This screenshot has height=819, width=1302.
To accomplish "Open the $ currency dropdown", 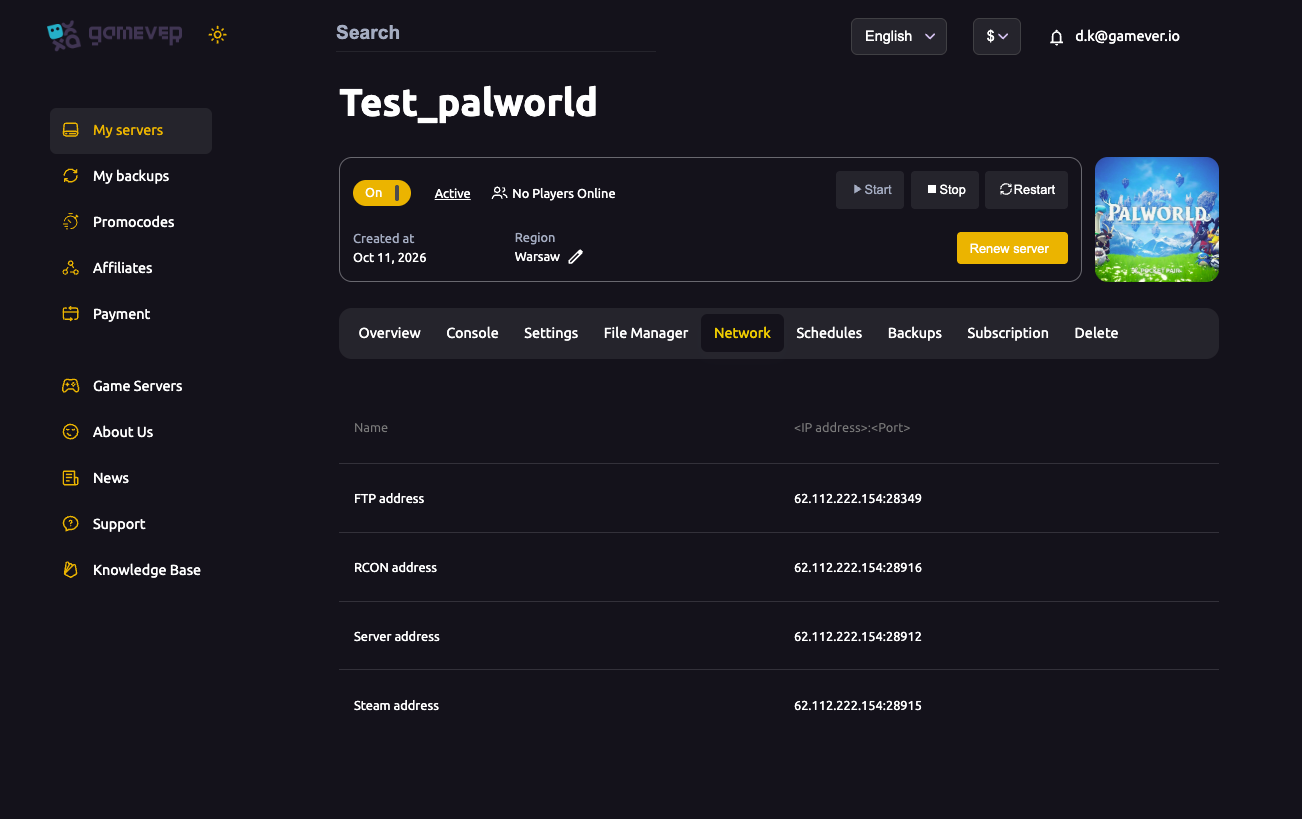I will (997, 36).
